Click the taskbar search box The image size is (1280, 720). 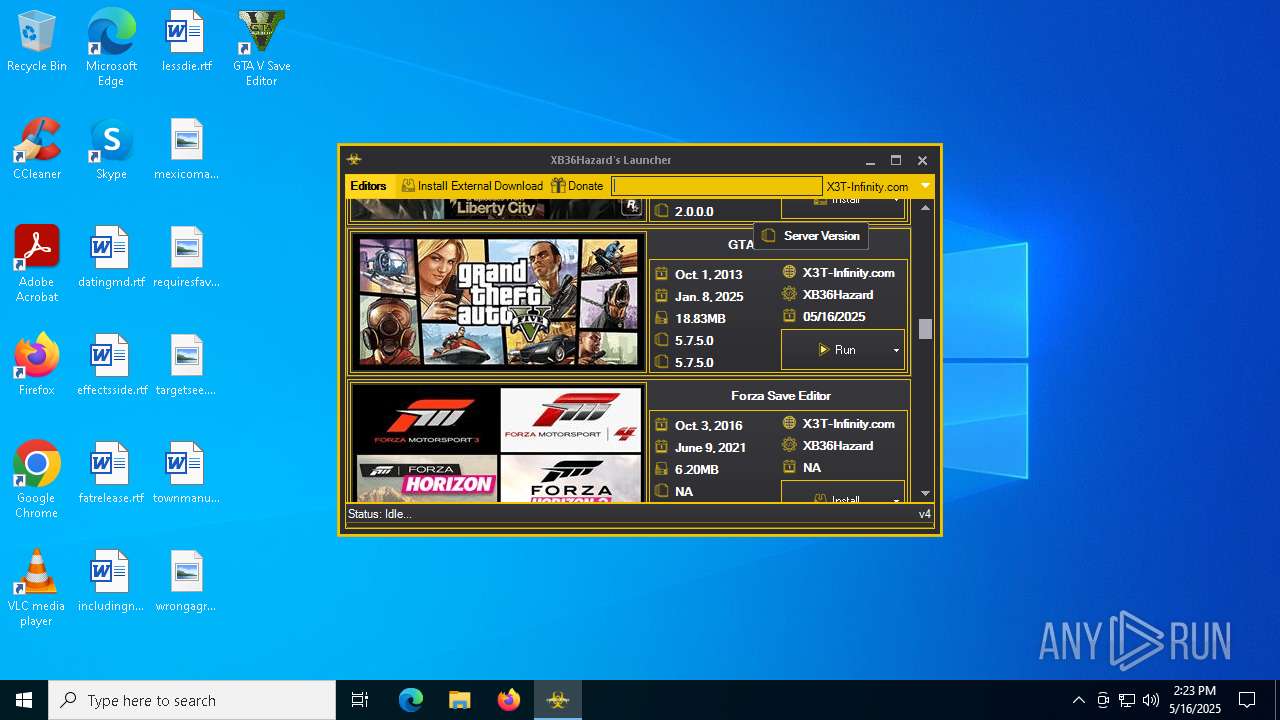192,700
